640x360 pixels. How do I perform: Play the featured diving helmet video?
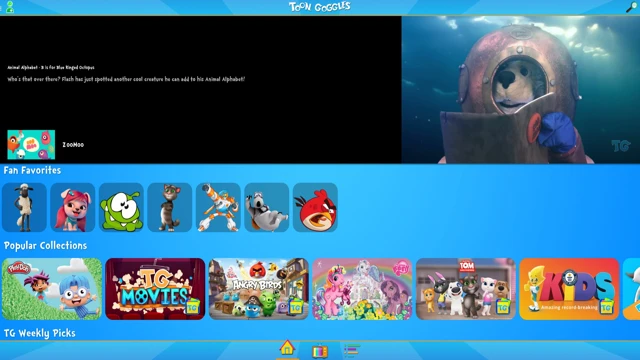[521, 90]
